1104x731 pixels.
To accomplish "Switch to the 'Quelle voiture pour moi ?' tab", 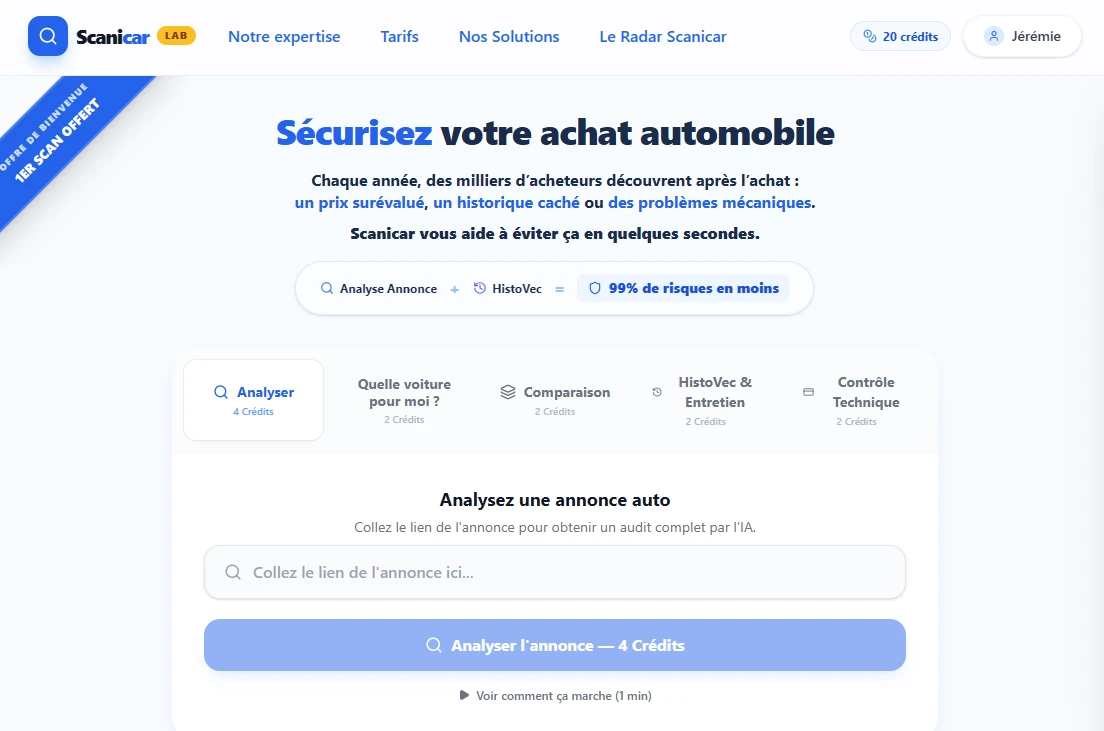I will [404, 397].
